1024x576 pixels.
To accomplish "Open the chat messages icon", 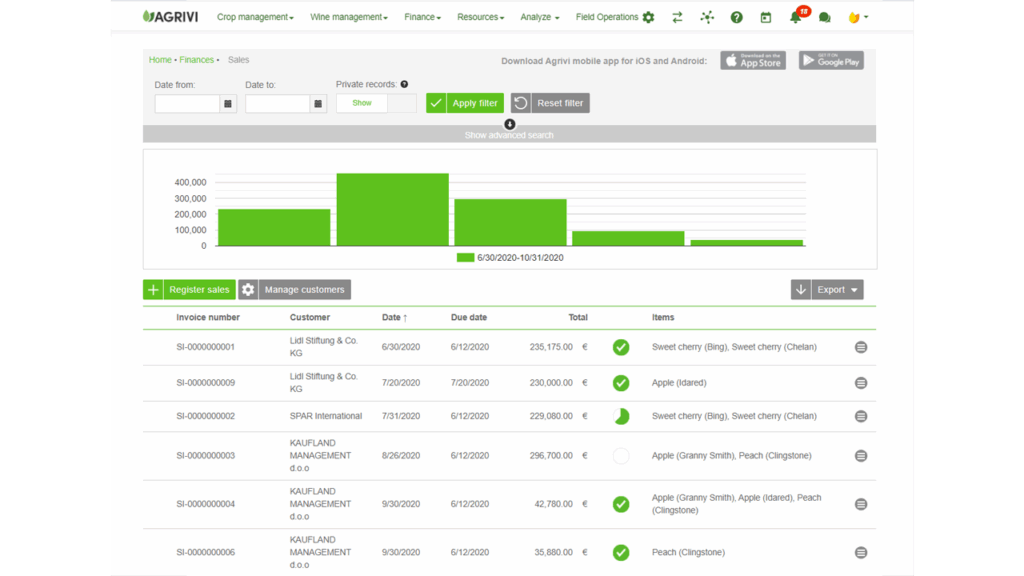I will 824,17.
